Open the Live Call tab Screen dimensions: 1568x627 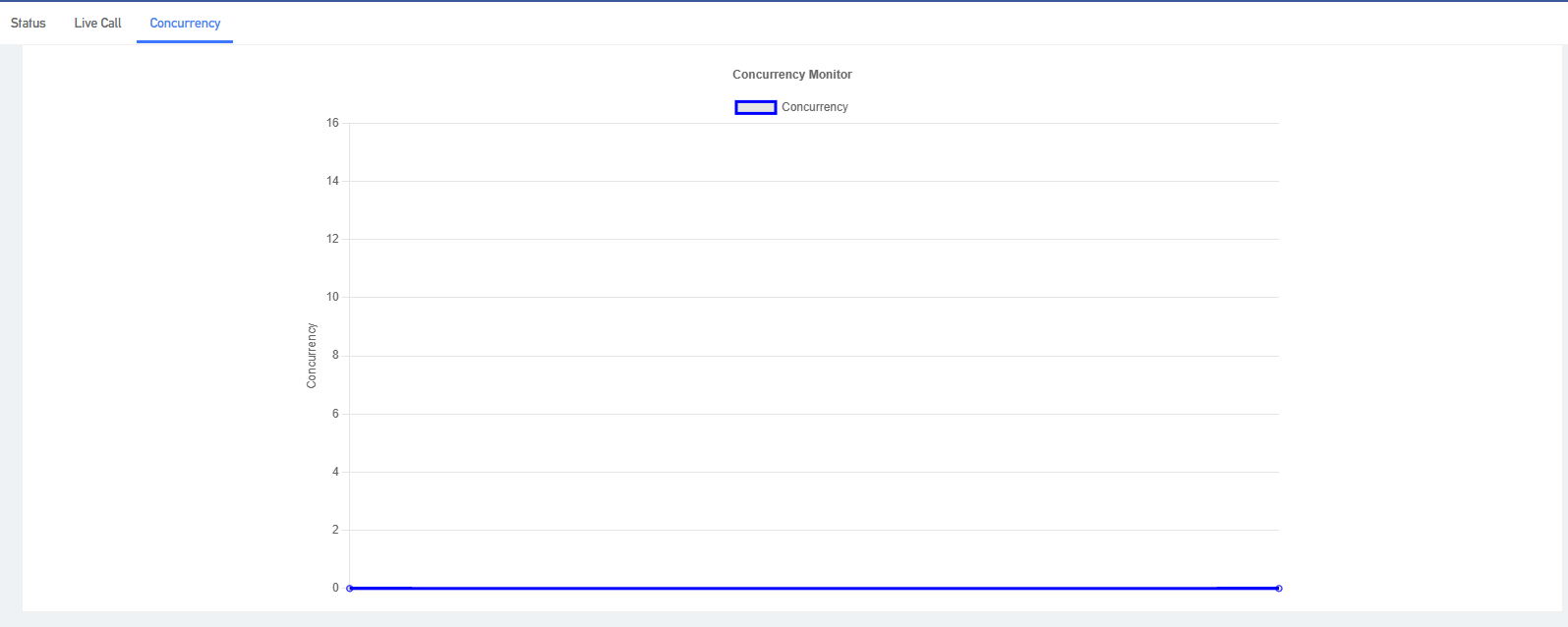(98, 23)
